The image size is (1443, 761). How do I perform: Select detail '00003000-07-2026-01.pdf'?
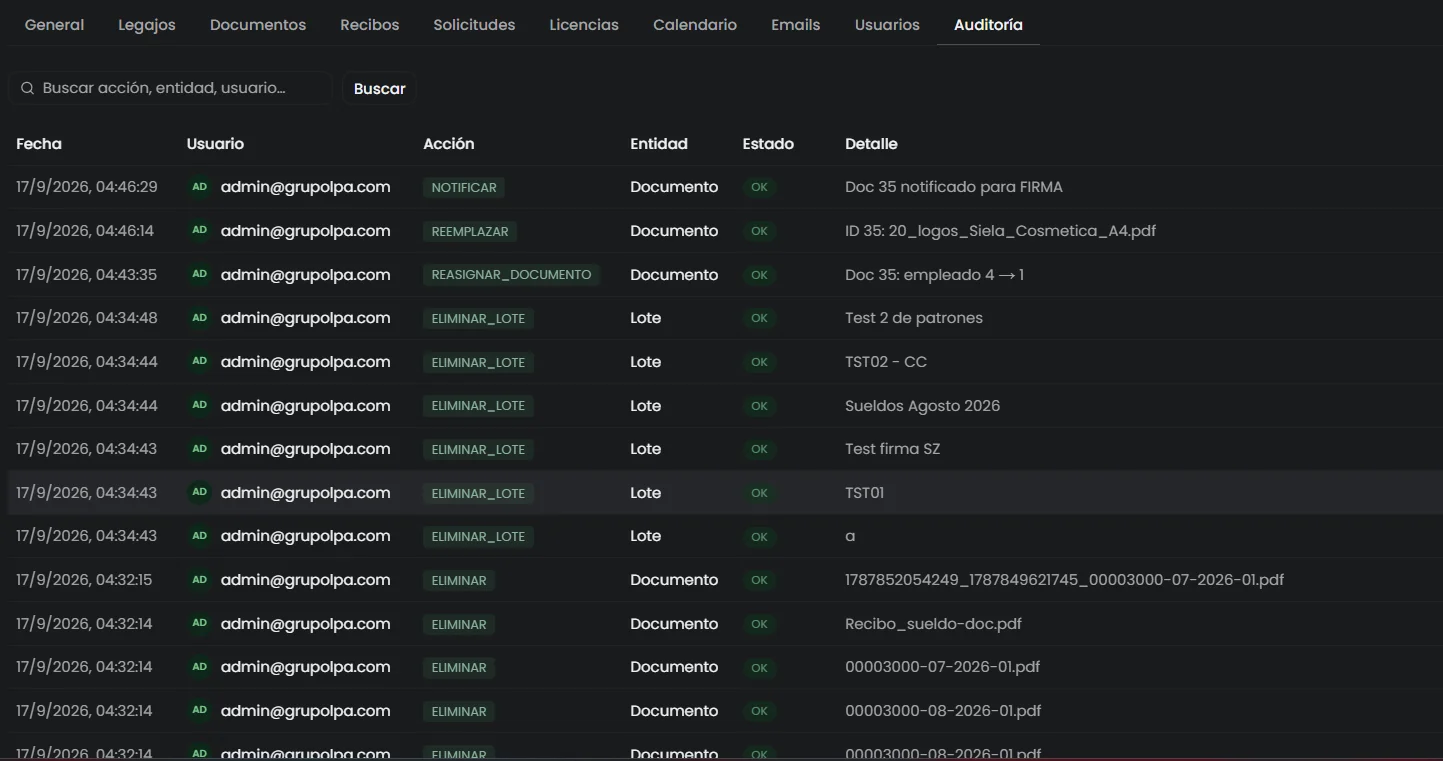[943, 667]
